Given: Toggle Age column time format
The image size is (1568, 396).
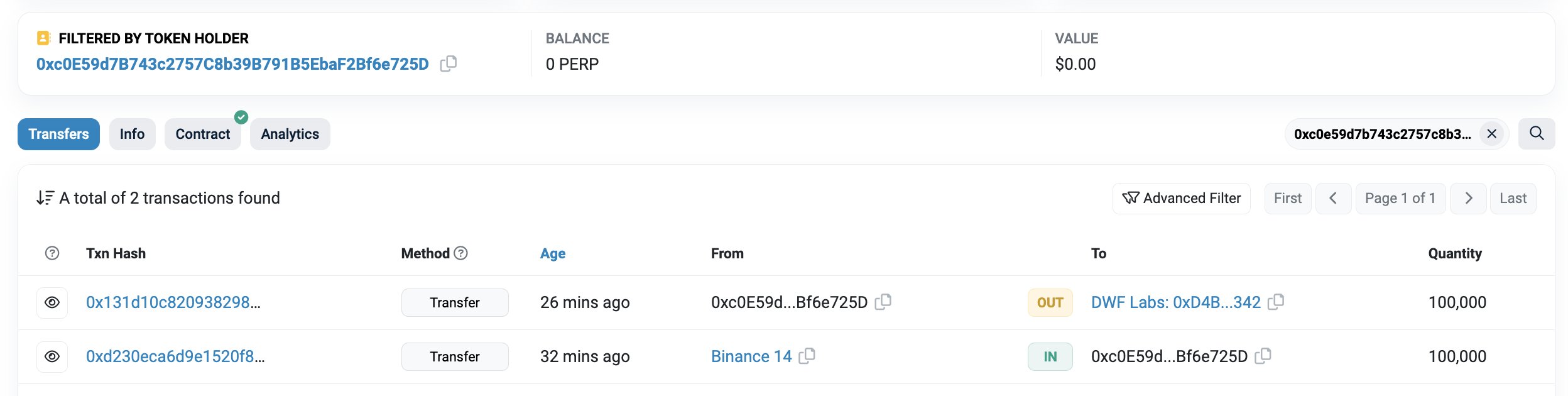Looking at the screenshot, I should point(552,253).
